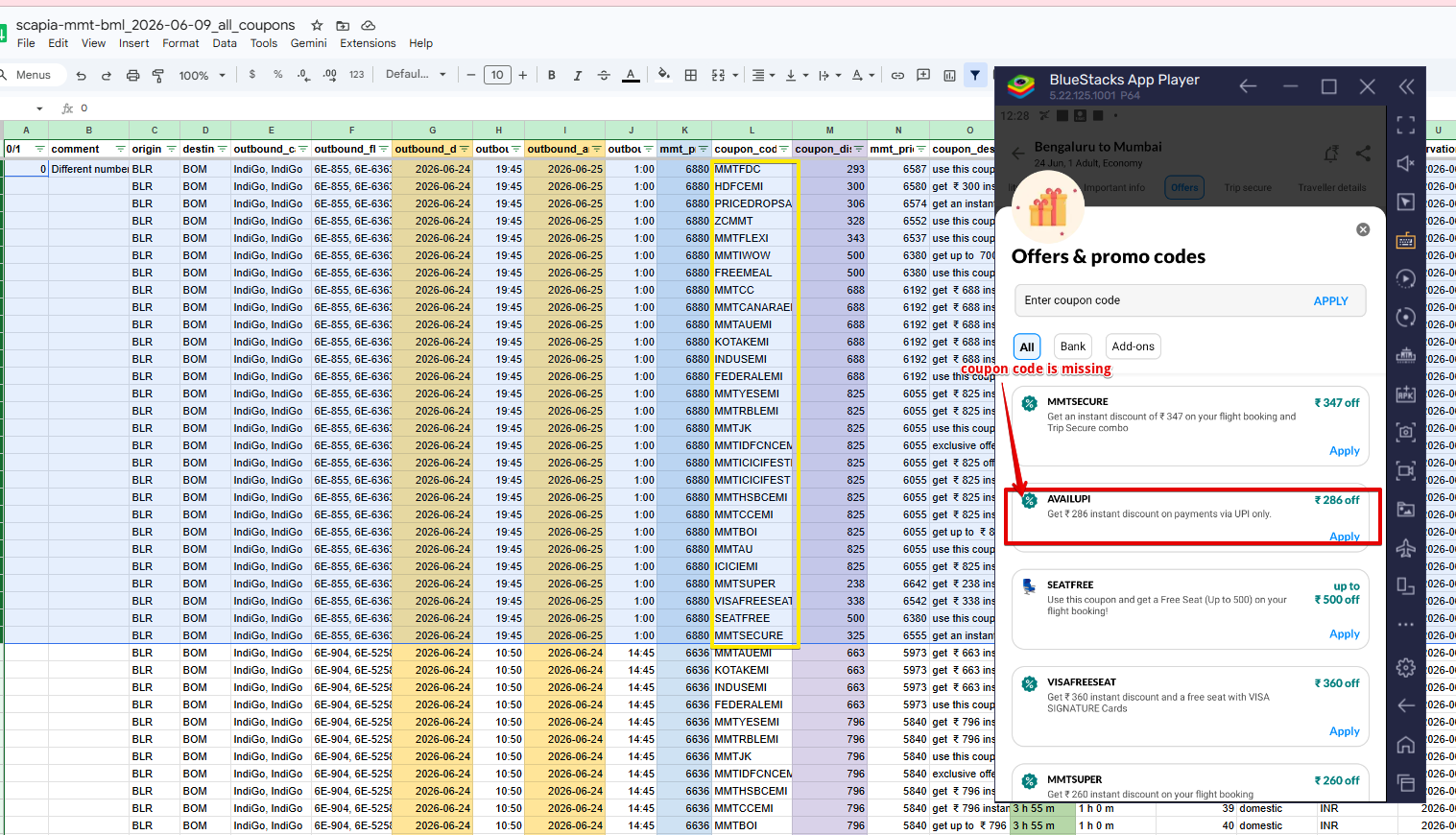This screenshot has height=835, width=1456.
Task: Close the Offers & promo codes sheet
Action: (1363, 229)
